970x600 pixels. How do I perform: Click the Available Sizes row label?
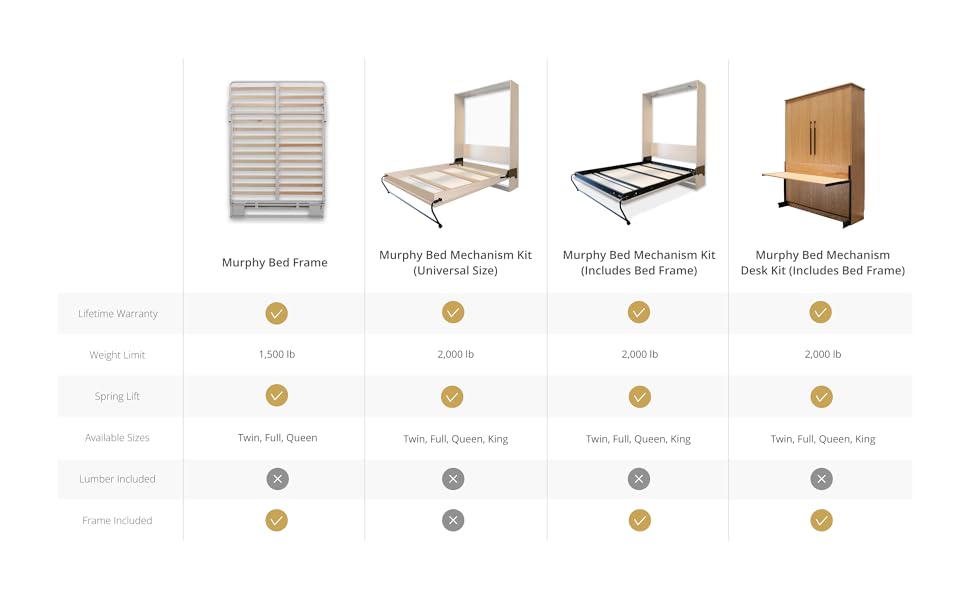coord(117,437)
